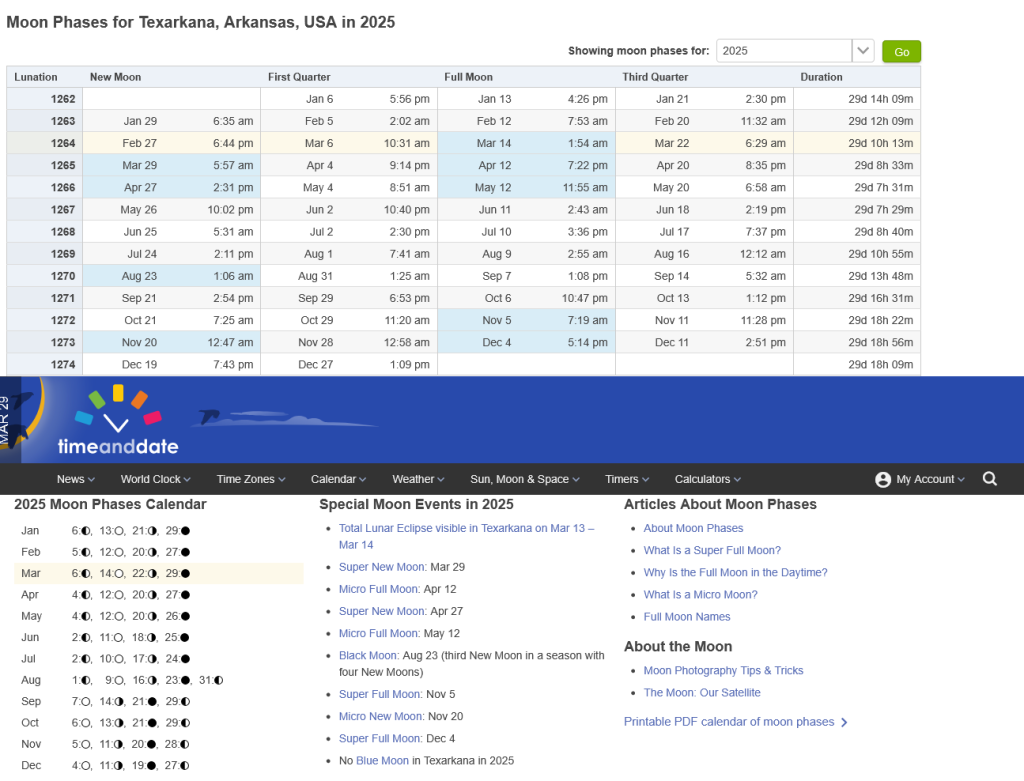Expand the World Clock menu
The height and width of the screenshot is (781, 1024).
pos(155,479)
